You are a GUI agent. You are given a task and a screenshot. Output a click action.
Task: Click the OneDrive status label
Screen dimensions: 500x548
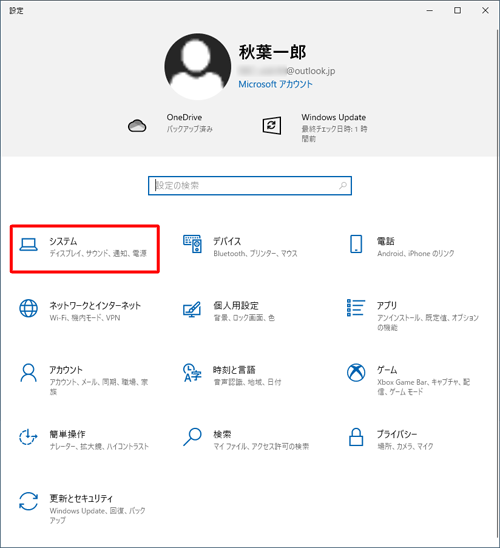pyautogui.click(x=189, y=129)
